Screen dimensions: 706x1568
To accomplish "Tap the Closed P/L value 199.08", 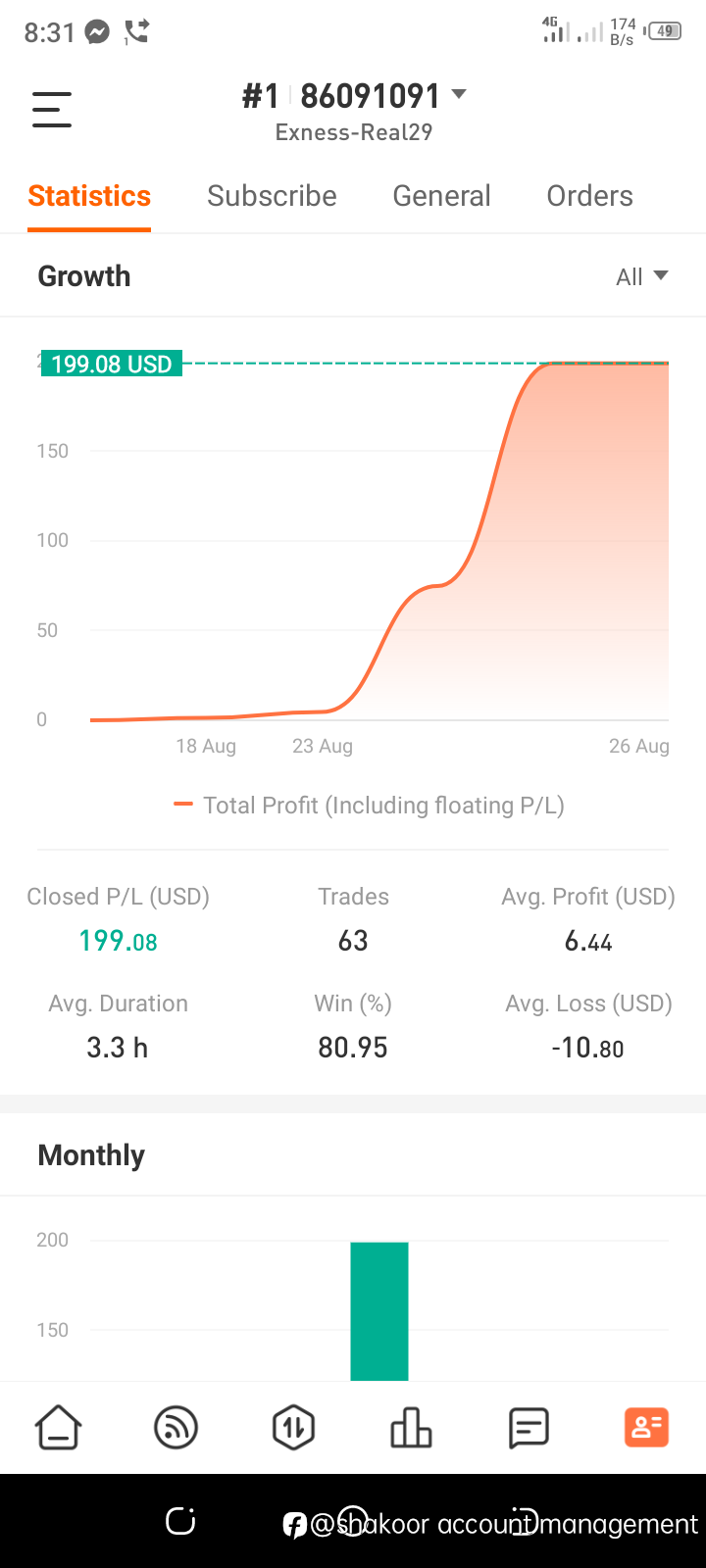I will coord(118,942).
